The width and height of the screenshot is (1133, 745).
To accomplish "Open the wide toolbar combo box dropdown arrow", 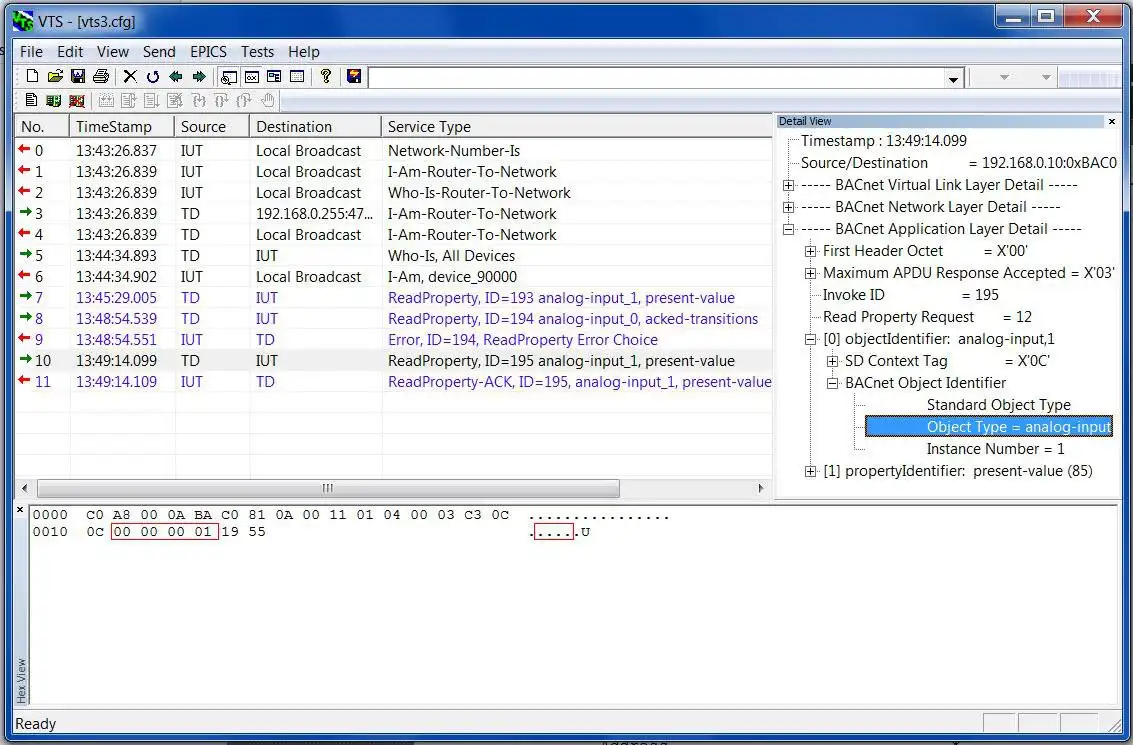I will 953,78.
